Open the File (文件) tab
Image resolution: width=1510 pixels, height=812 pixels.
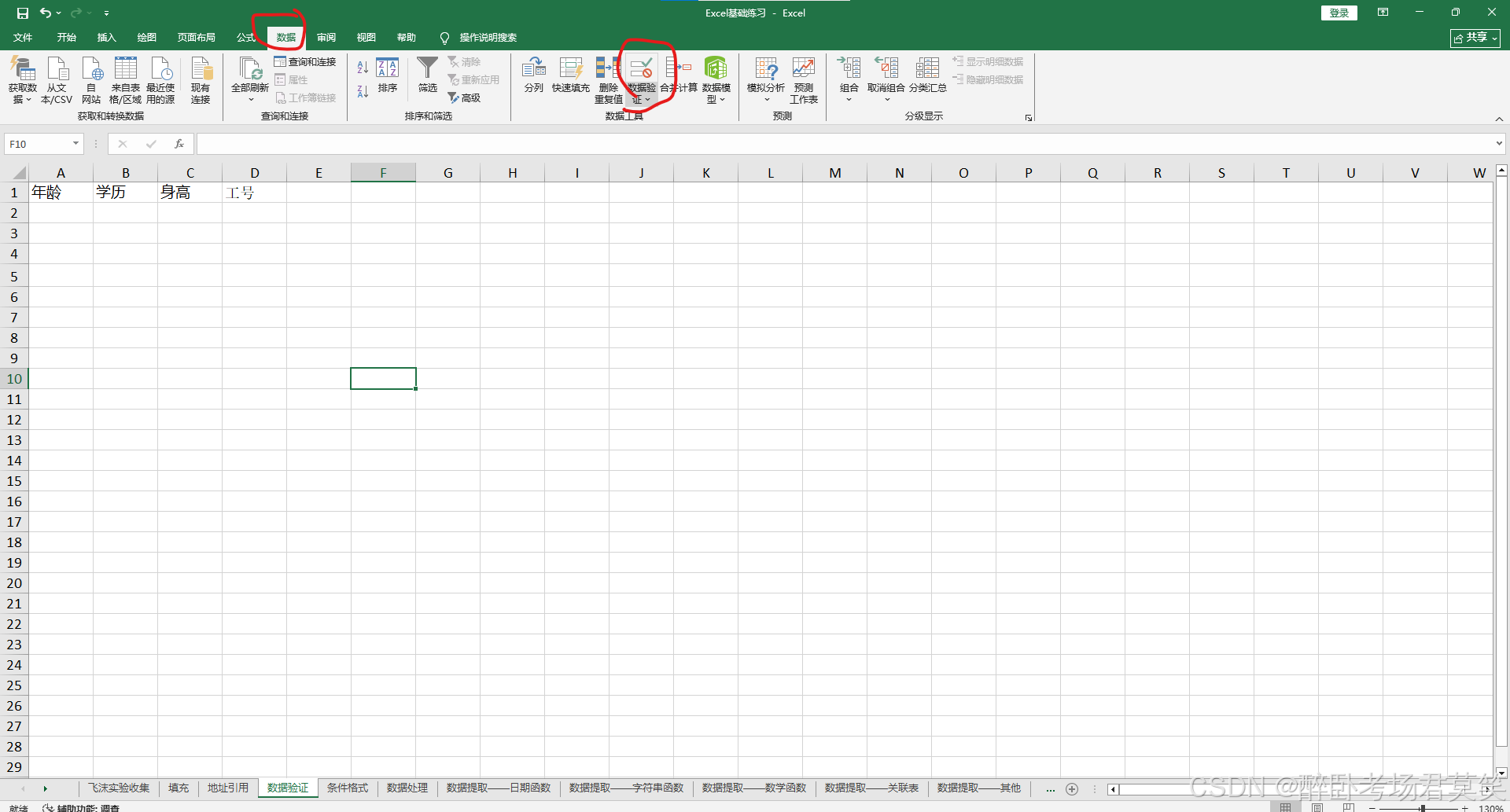click(x=23, y=37)
